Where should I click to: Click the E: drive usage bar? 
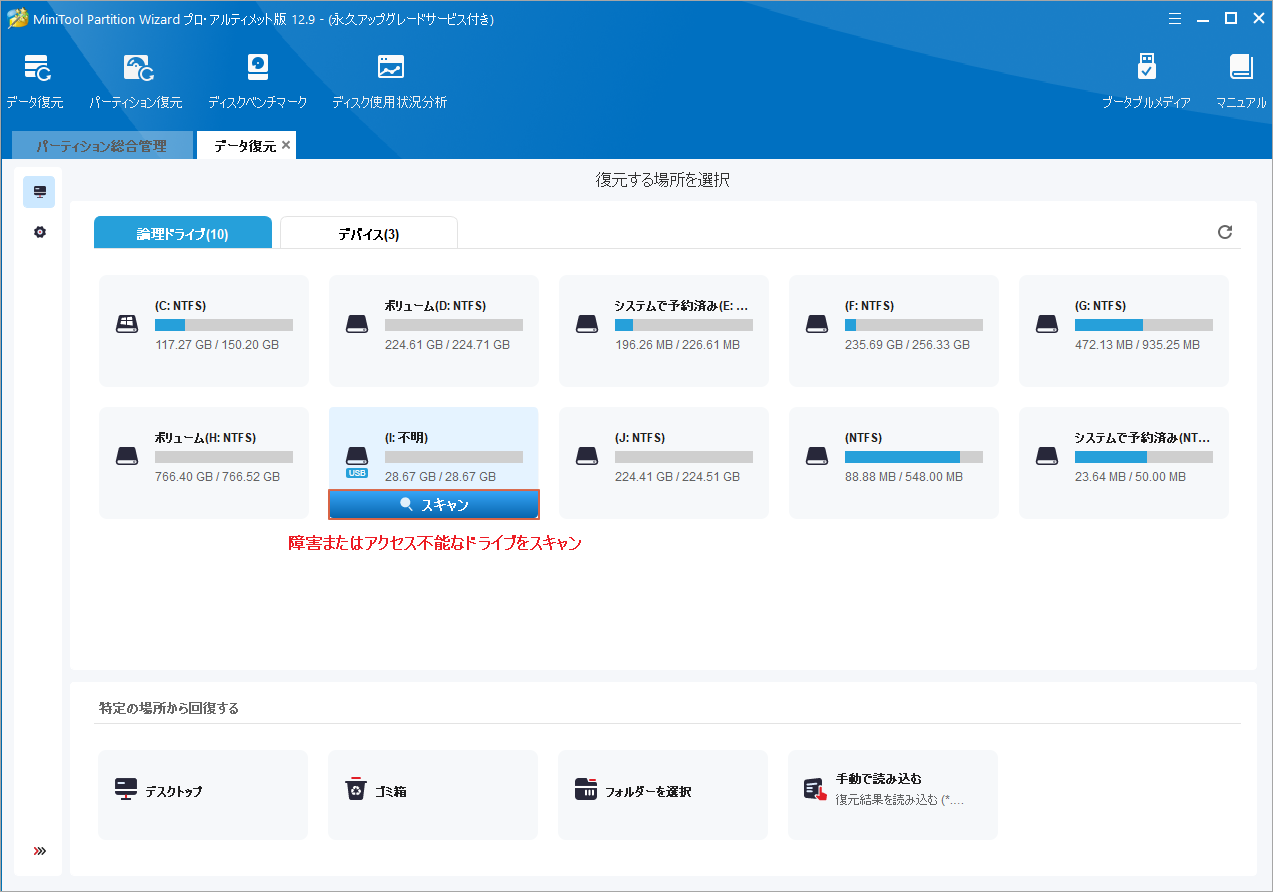(684, 325)
